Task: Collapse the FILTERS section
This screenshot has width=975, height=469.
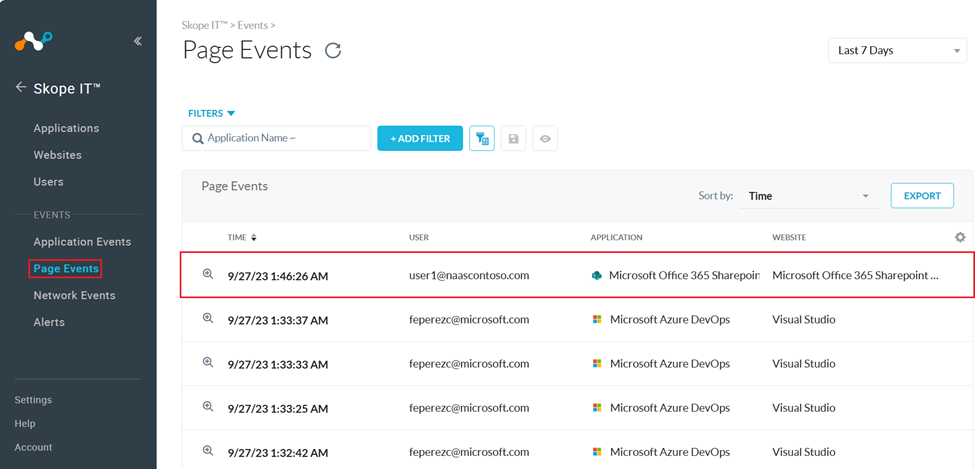Action: point(211,113)
